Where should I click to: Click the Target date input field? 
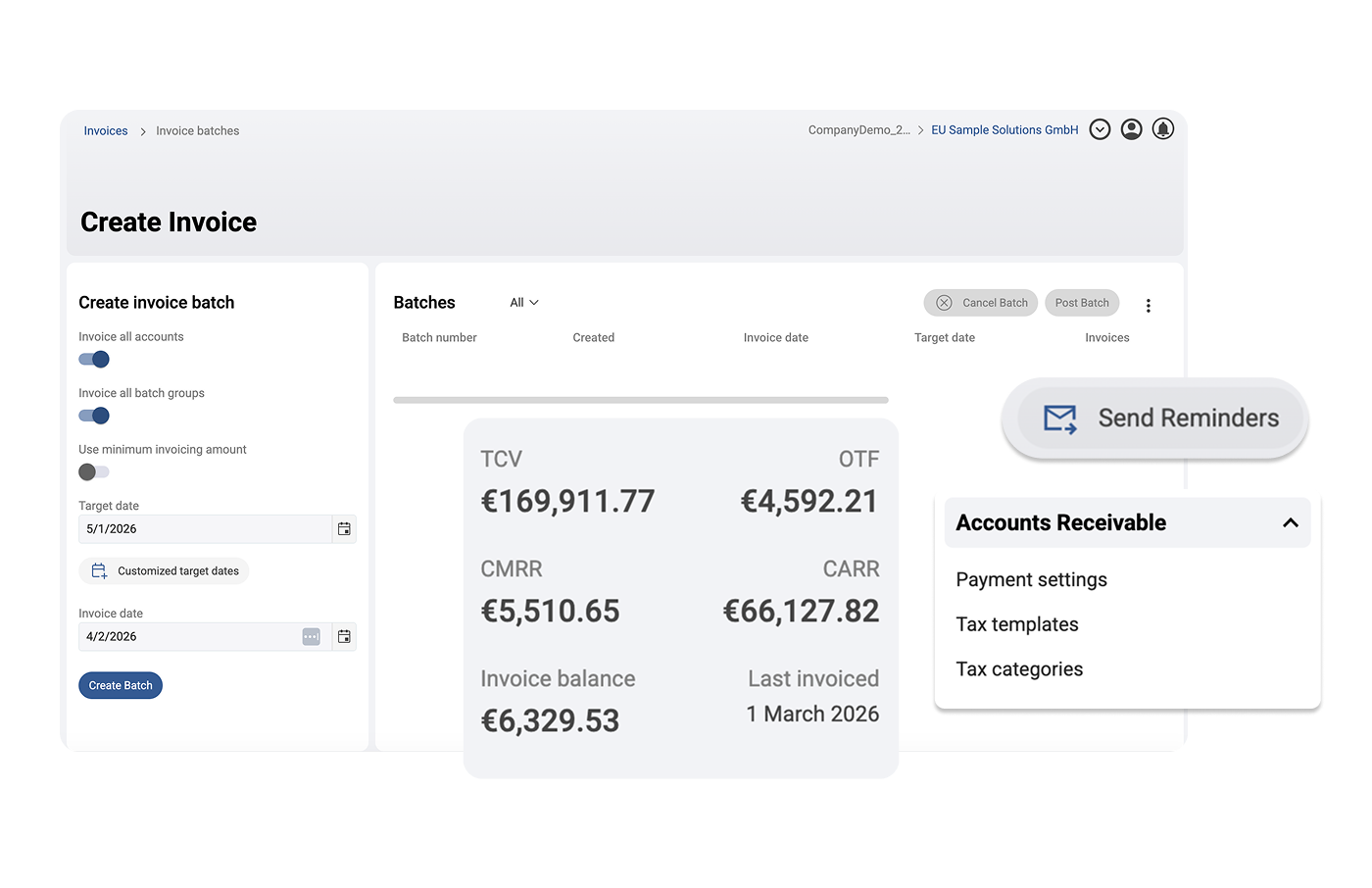coord(205,529)
